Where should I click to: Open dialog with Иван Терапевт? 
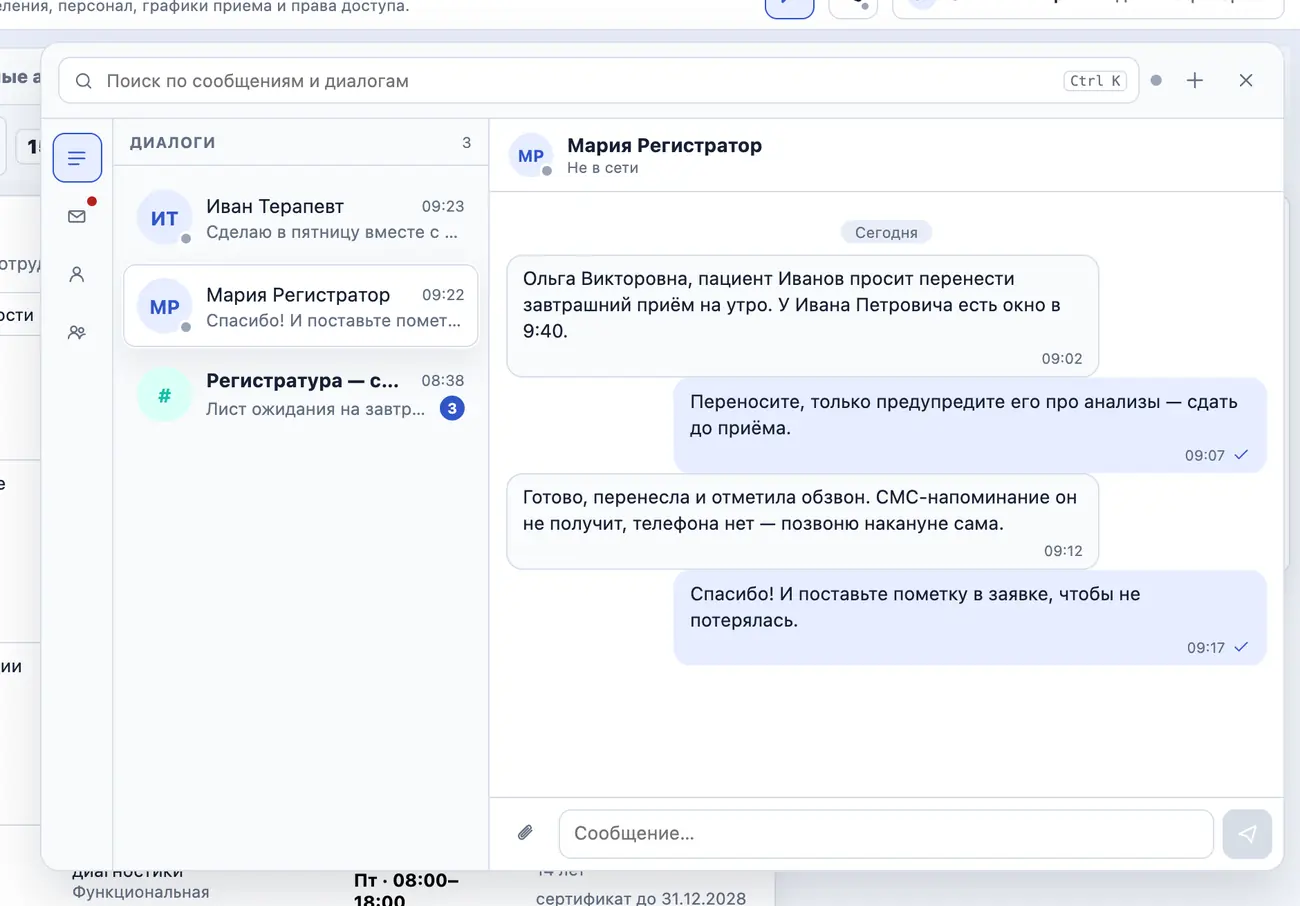click(x=301, y=219)
